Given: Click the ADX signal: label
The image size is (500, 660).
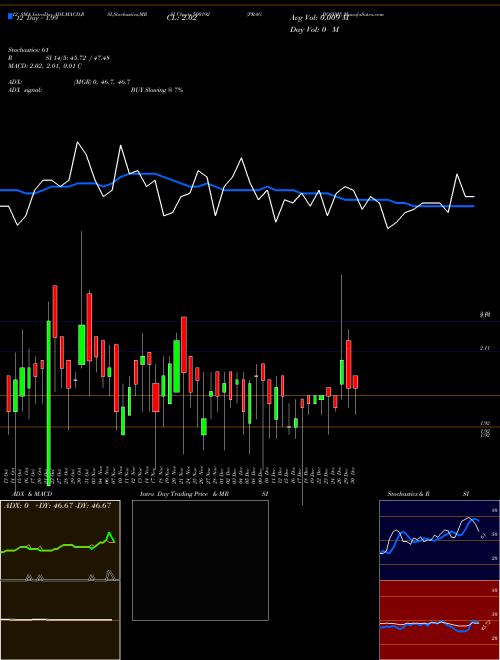Looking at the screenshot, I should [x=25, y=90].
